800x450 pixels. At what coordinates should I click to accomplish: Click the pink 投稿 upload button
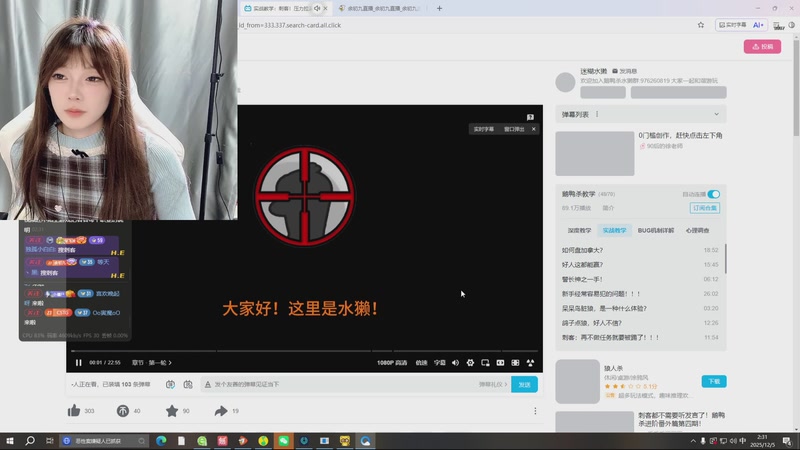tap(762, 46)
